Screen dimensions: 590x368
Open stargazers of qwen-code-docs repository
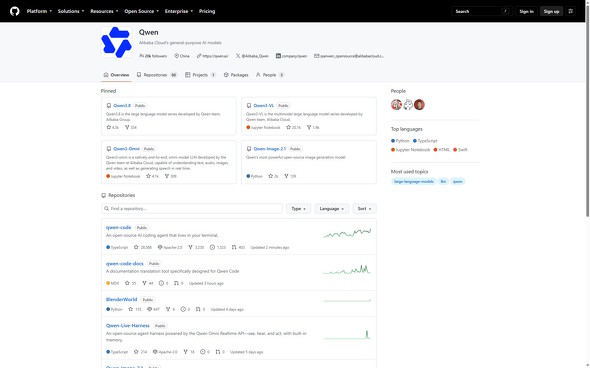point(131,283)
